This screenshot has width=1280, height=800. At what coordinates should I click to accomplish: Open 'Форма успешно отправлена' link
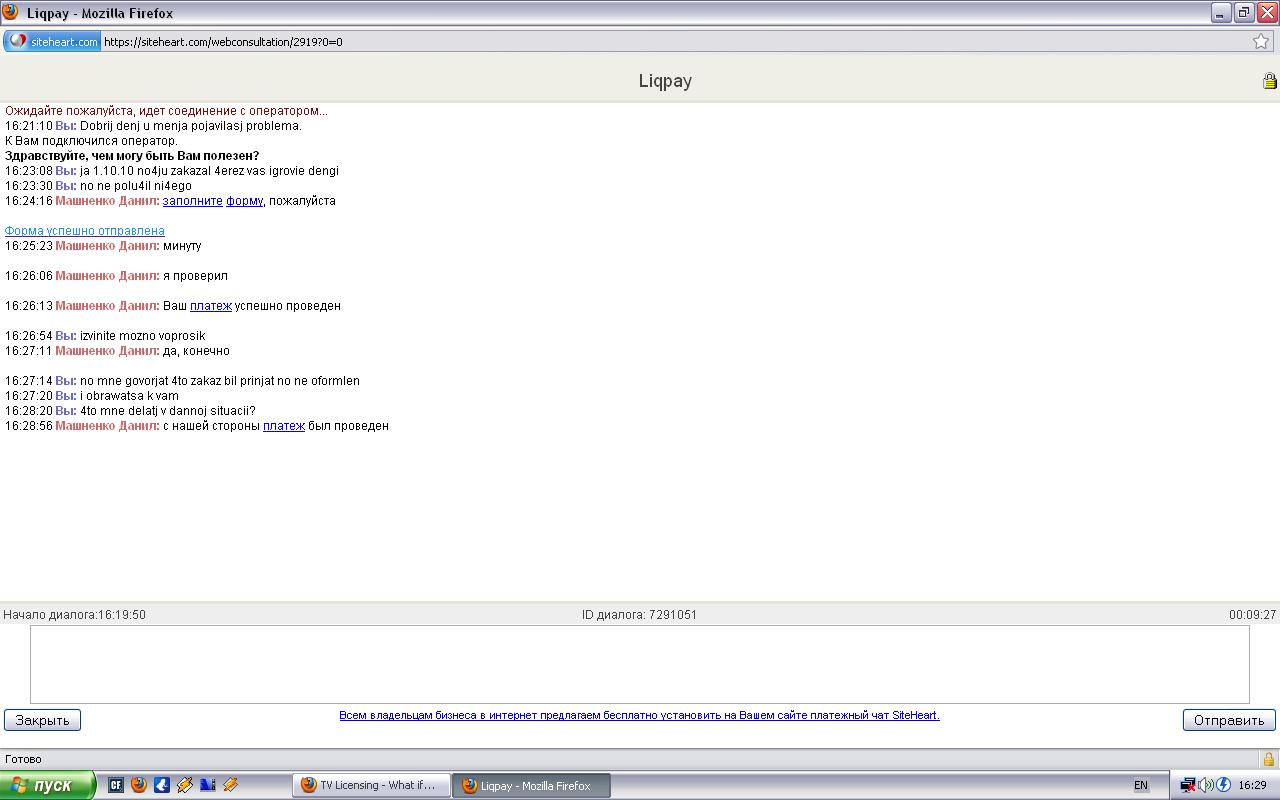click(85, 231)
